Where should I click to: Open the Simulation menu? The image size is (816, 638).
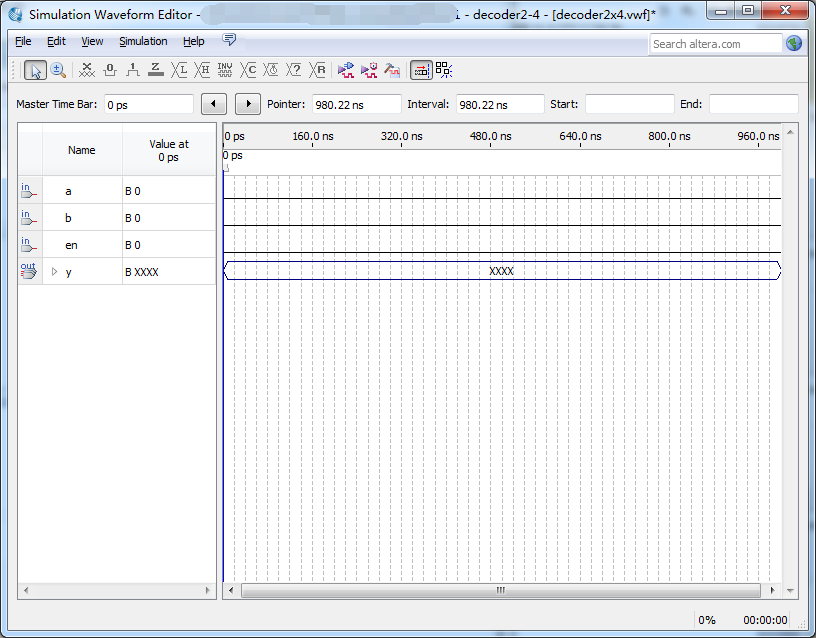143,41
